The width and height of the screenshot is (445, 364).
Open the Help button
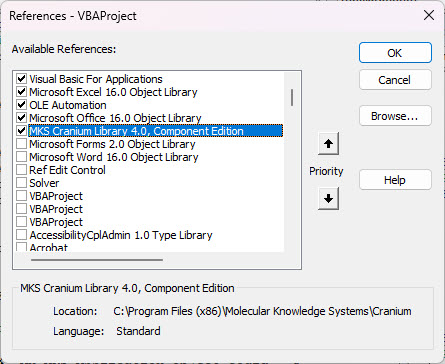[x=395, y=180]
